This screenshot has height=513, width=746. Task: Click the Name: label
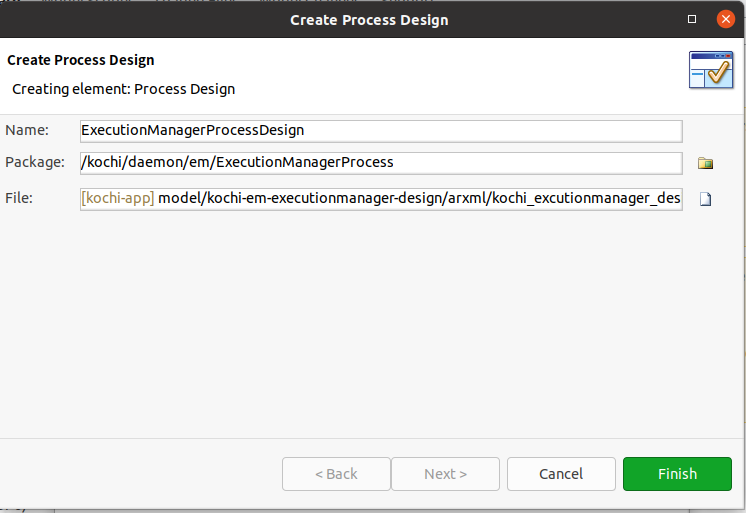27,130
